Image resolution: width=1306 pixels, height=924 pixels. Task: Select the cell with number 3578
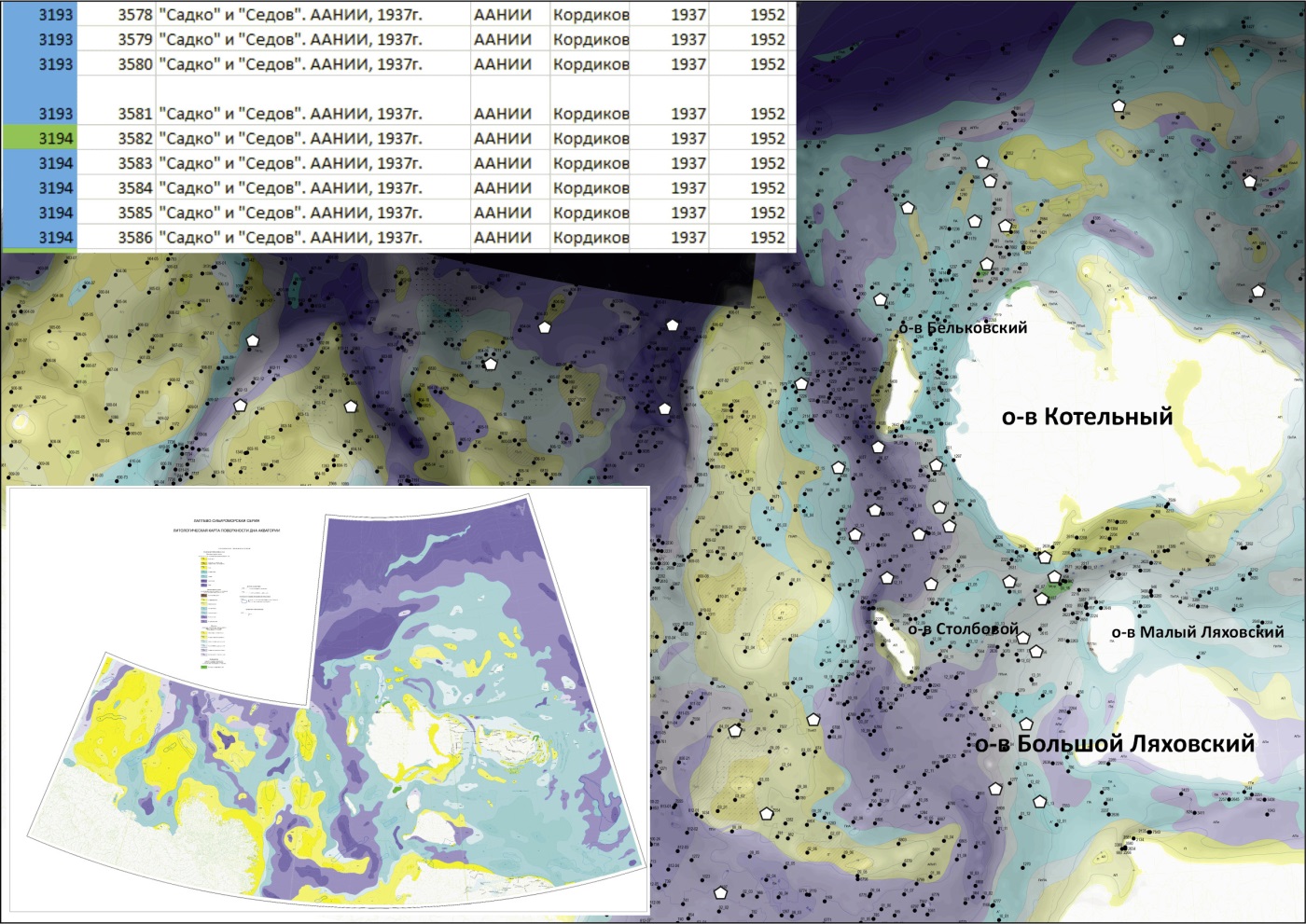(x=117, y=15)
